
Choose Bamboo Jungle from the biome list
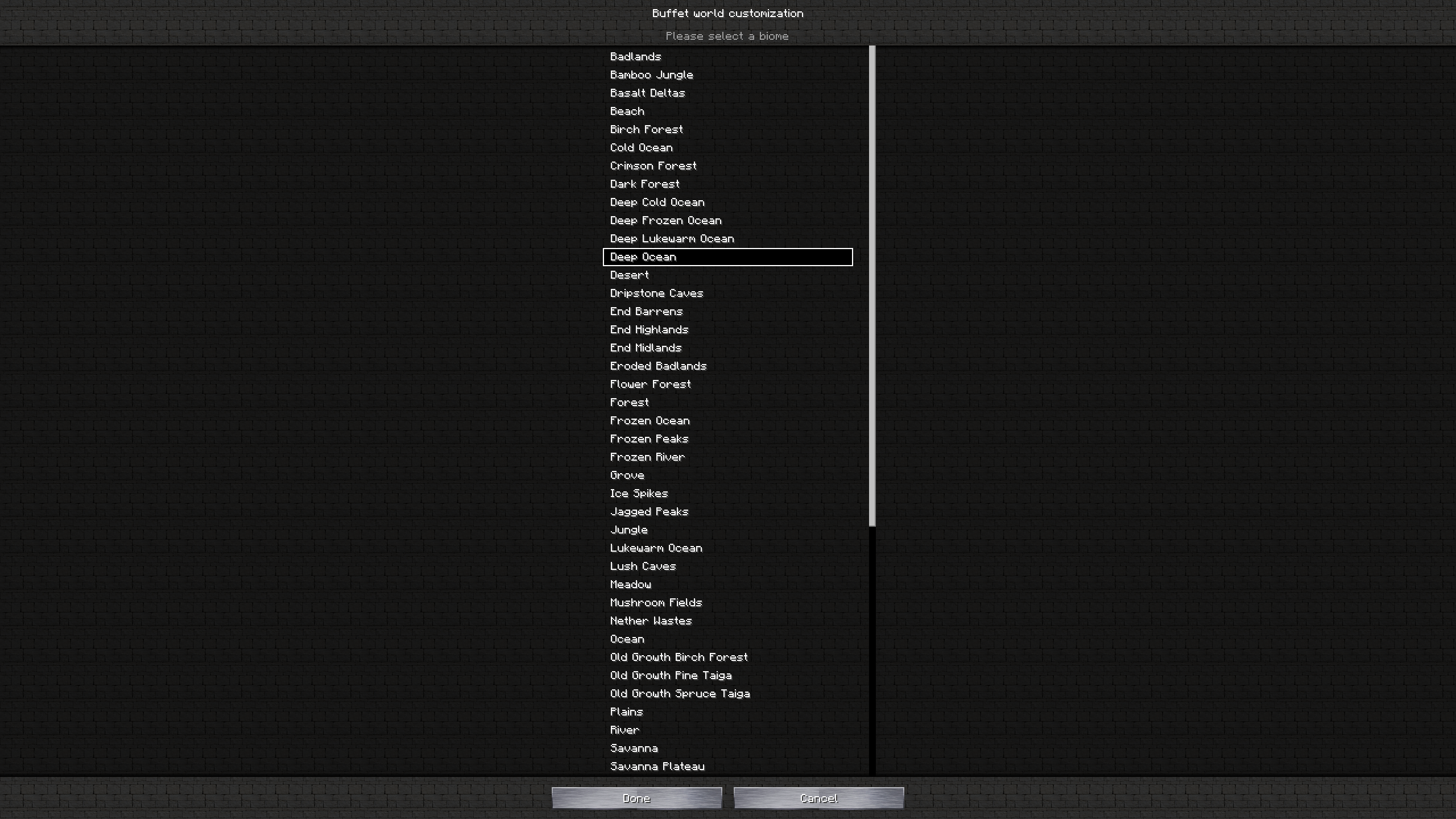point(727,75)
